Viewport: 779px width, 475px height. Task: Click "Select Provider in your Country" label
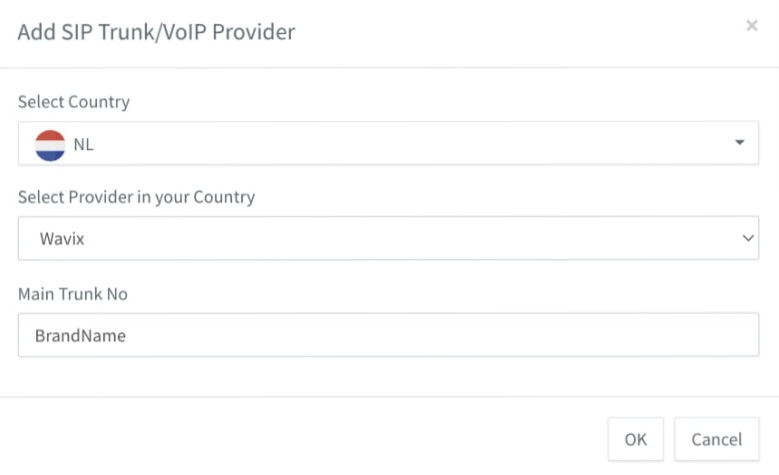(136, 197)
